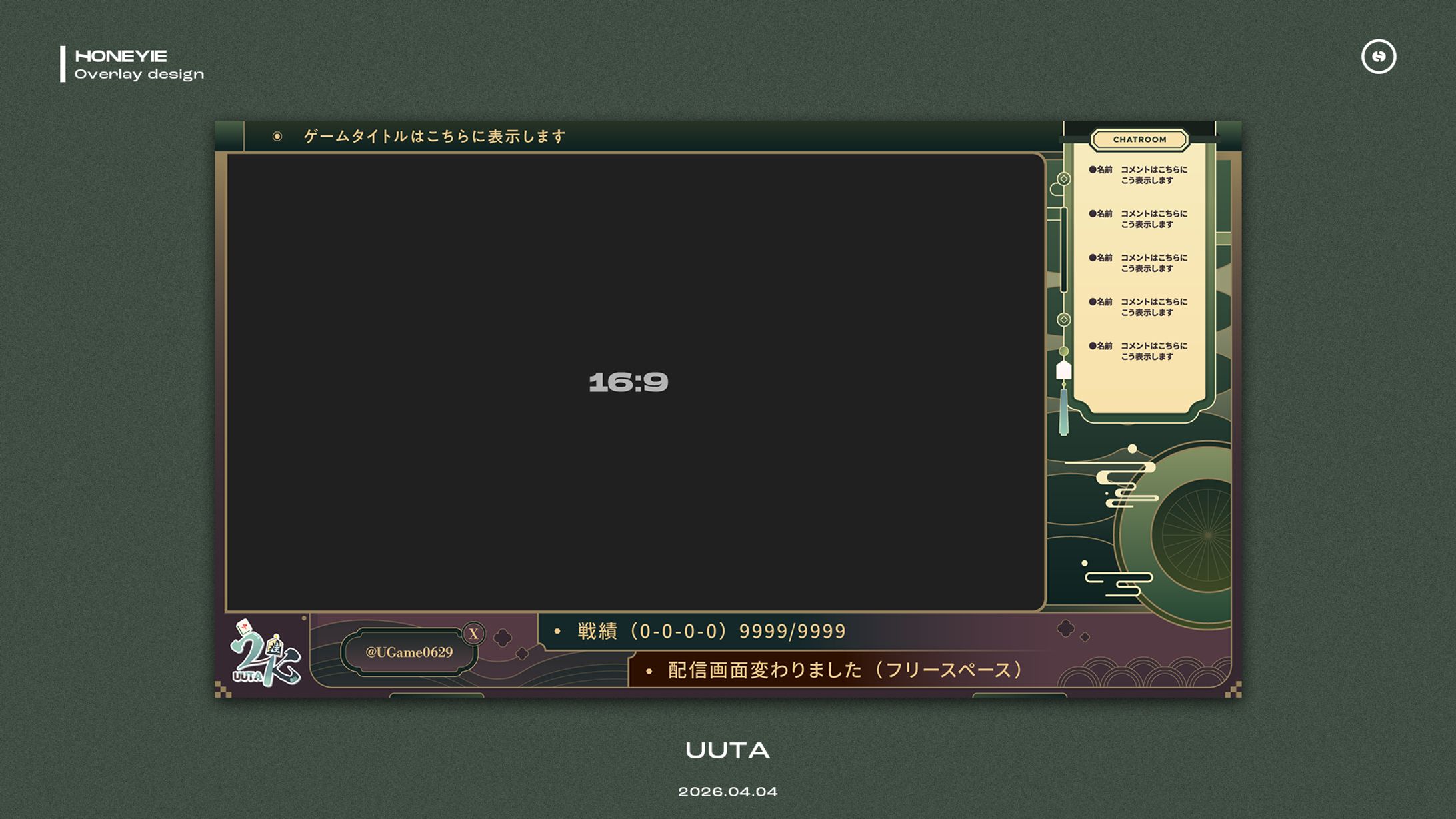Click the X social icon badge
Viewport: 1456px width, 819px height.
click(473, 634)
